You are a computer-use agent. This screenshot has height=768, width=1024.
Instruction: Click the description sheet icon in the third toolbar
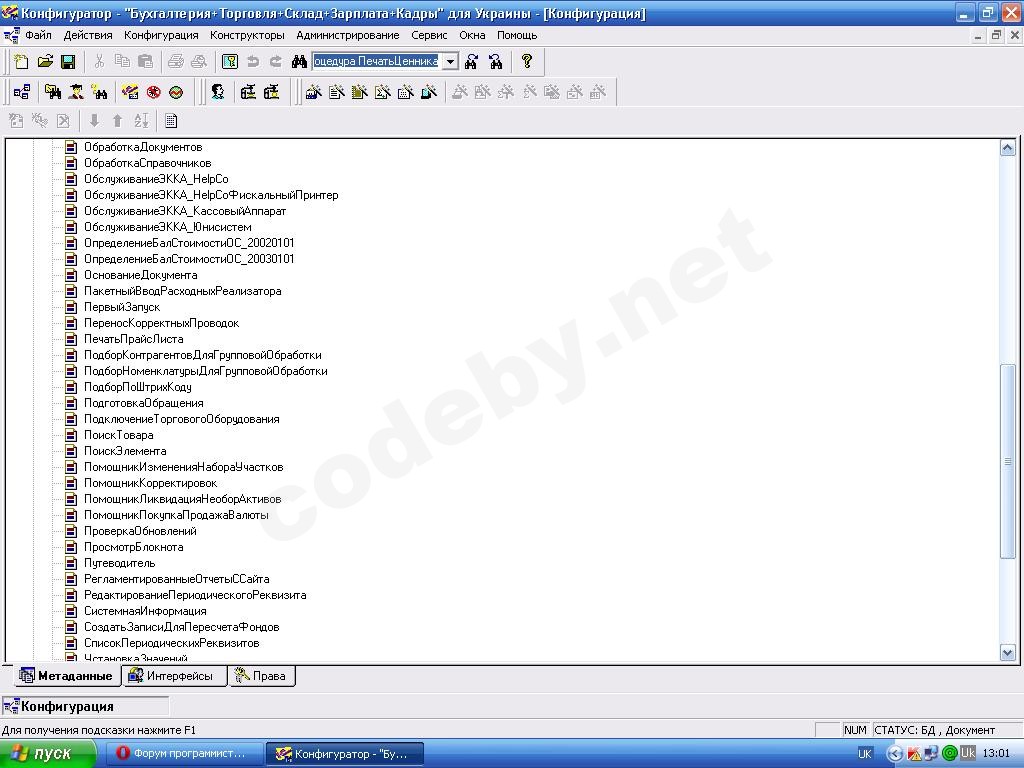(171, 121)
